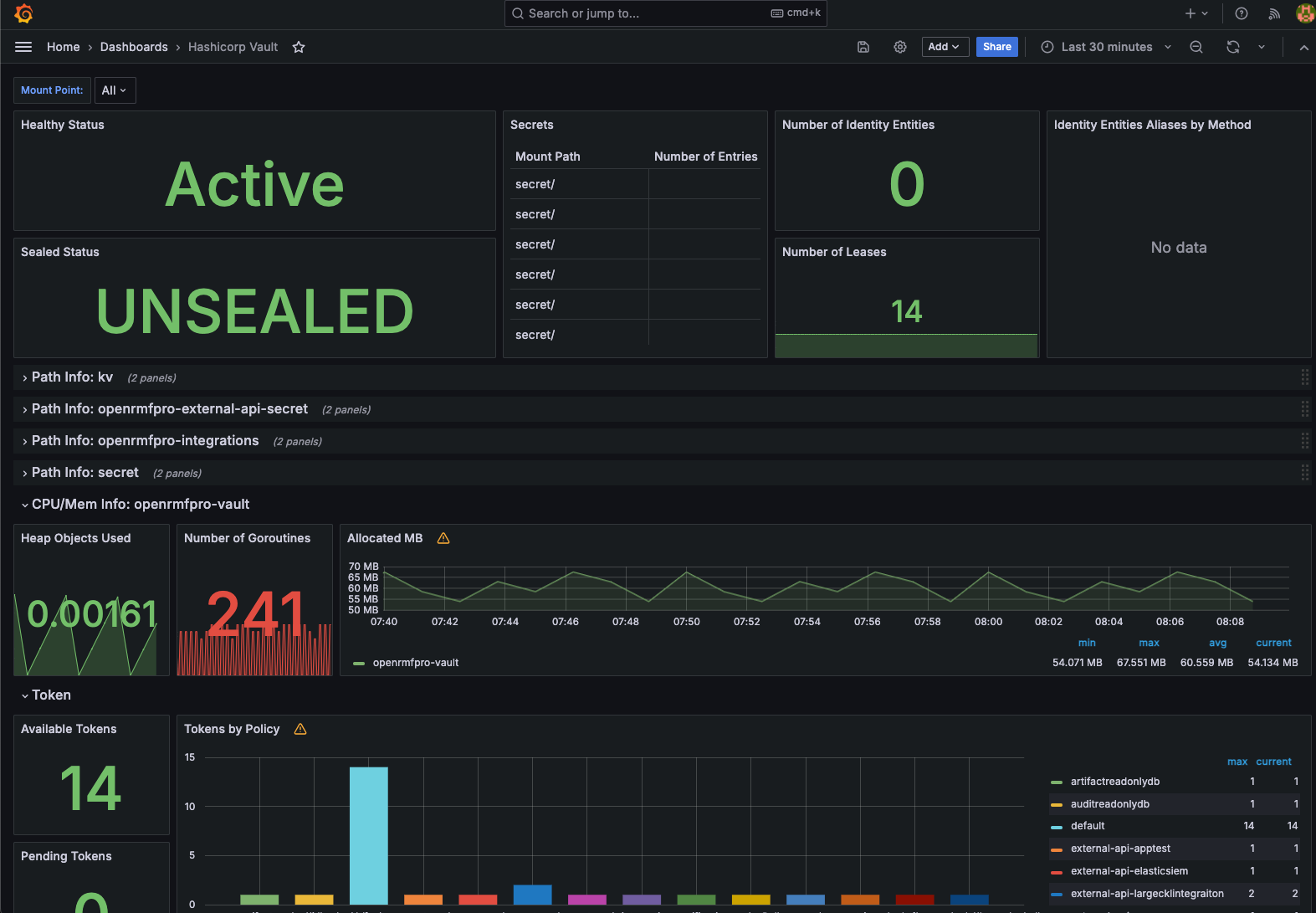
Task: Click the search magnifier icon
Action: pyautogui.click(x=518, y=13)
